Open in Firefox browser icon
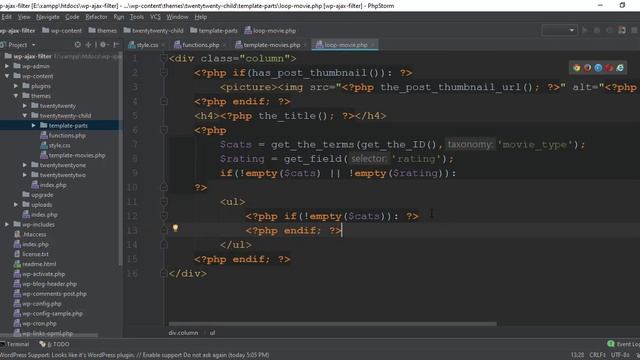Viewport: 640px width, 360px height. point(587,68)
